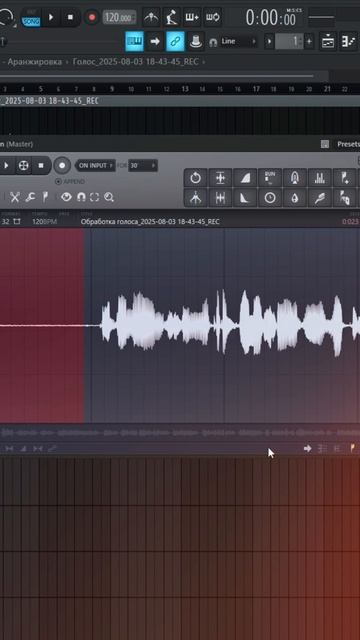Viewport: 360px width, 640px height.
Task: Expand arrow after the Голос breadcrumb
Action: (x=204, y=62)
